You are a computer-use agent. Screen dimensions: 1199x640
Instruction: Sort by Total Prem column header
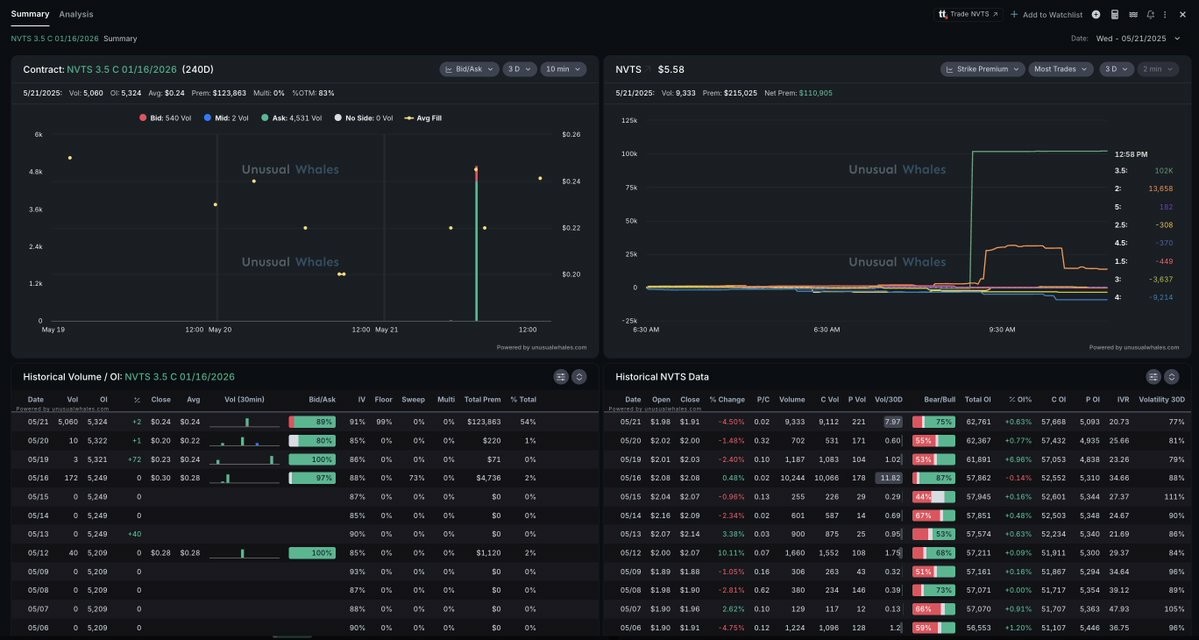(x=483, y=399)
